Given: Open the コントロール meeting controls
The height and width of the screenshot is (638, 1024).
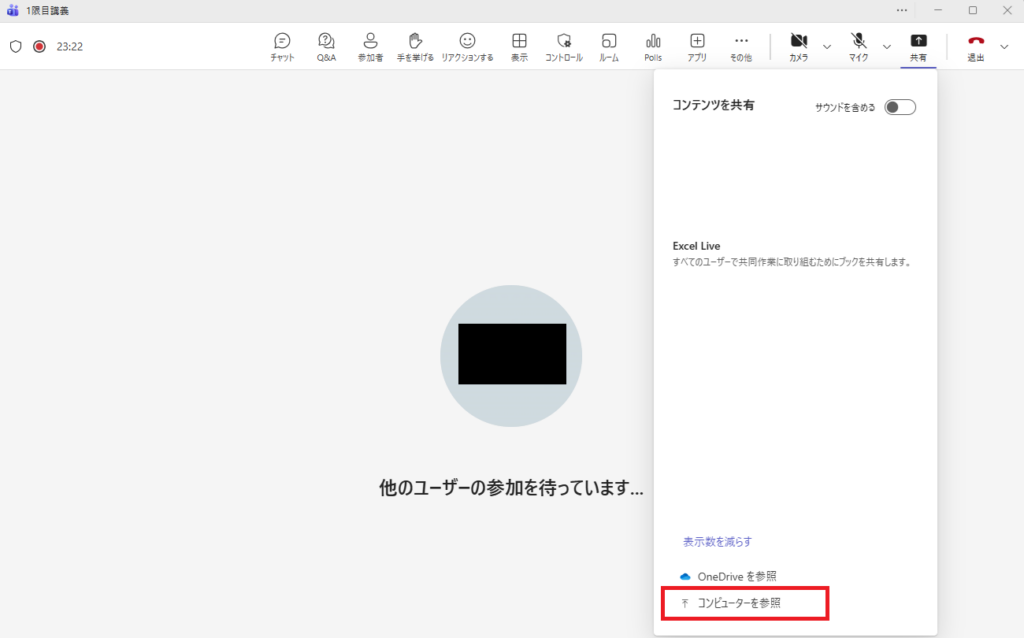Looking at the screenshot, I should (564, 46).
